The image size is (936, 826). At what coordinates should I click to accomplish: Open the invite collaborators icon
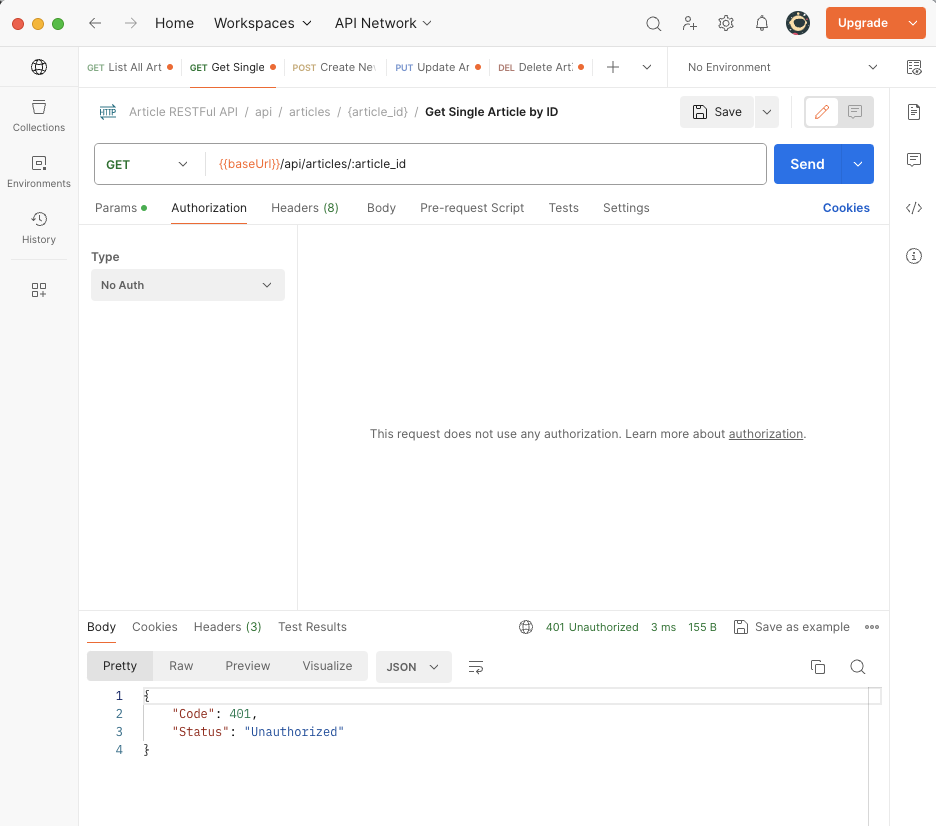point(690,23)
